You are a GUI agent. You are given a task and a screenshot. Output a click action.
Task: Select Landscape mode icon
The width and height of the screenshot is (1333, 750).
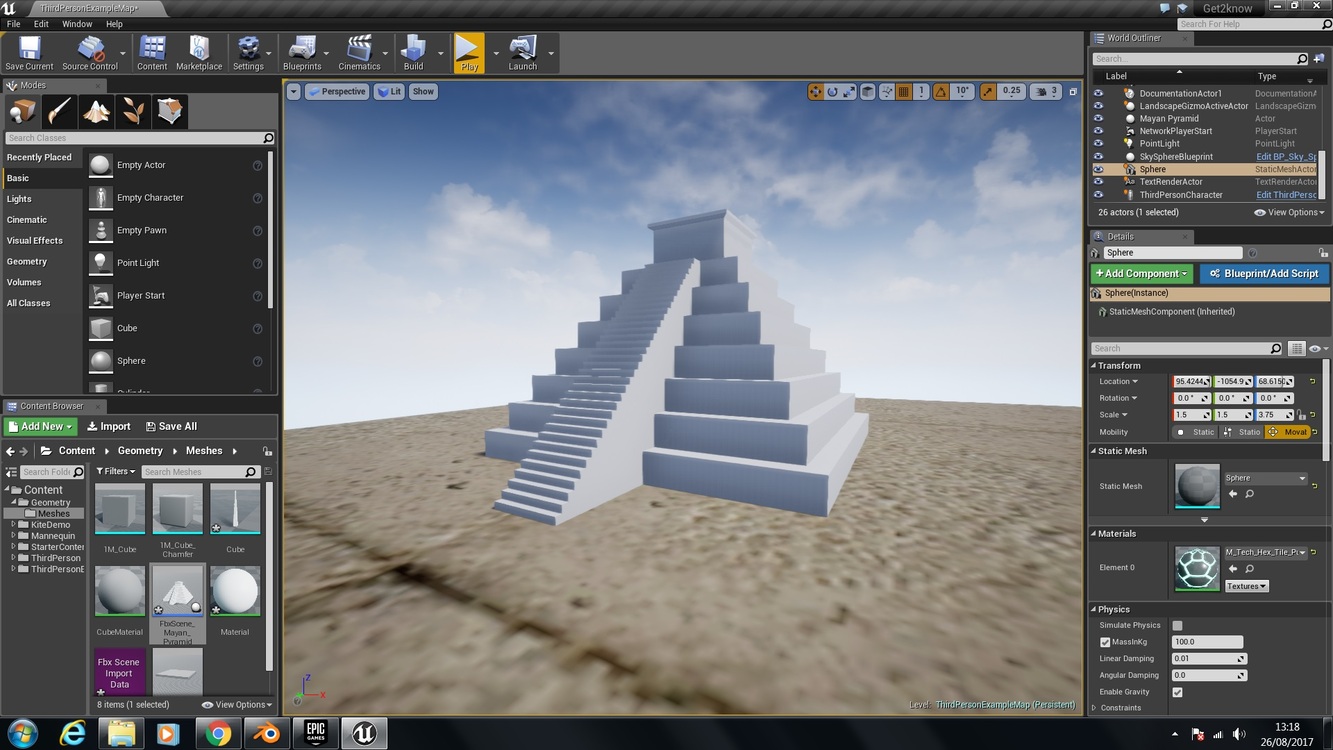pos(96,111)
